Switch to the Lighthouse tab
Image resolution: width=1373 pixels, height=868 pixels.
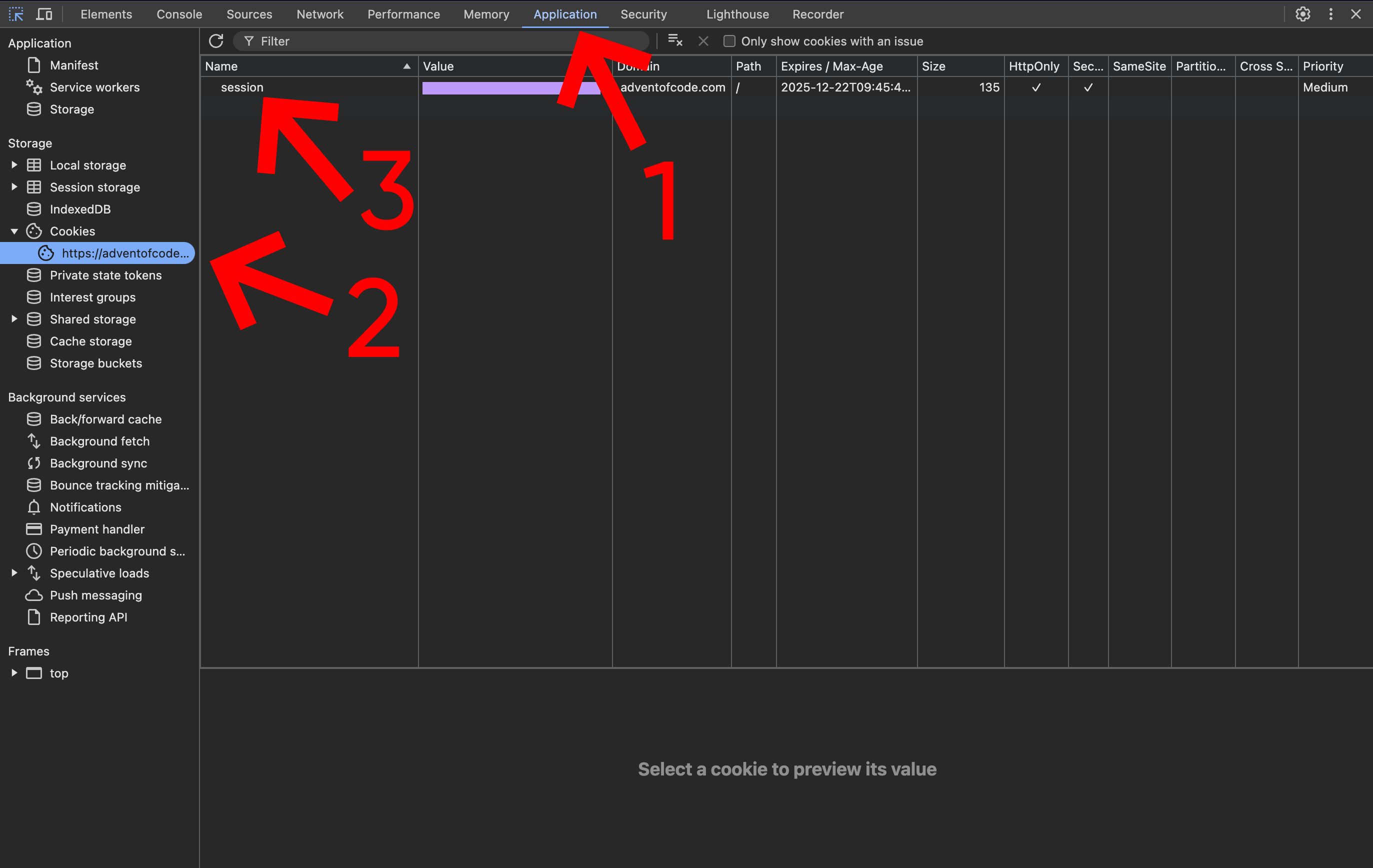point(737,14)
